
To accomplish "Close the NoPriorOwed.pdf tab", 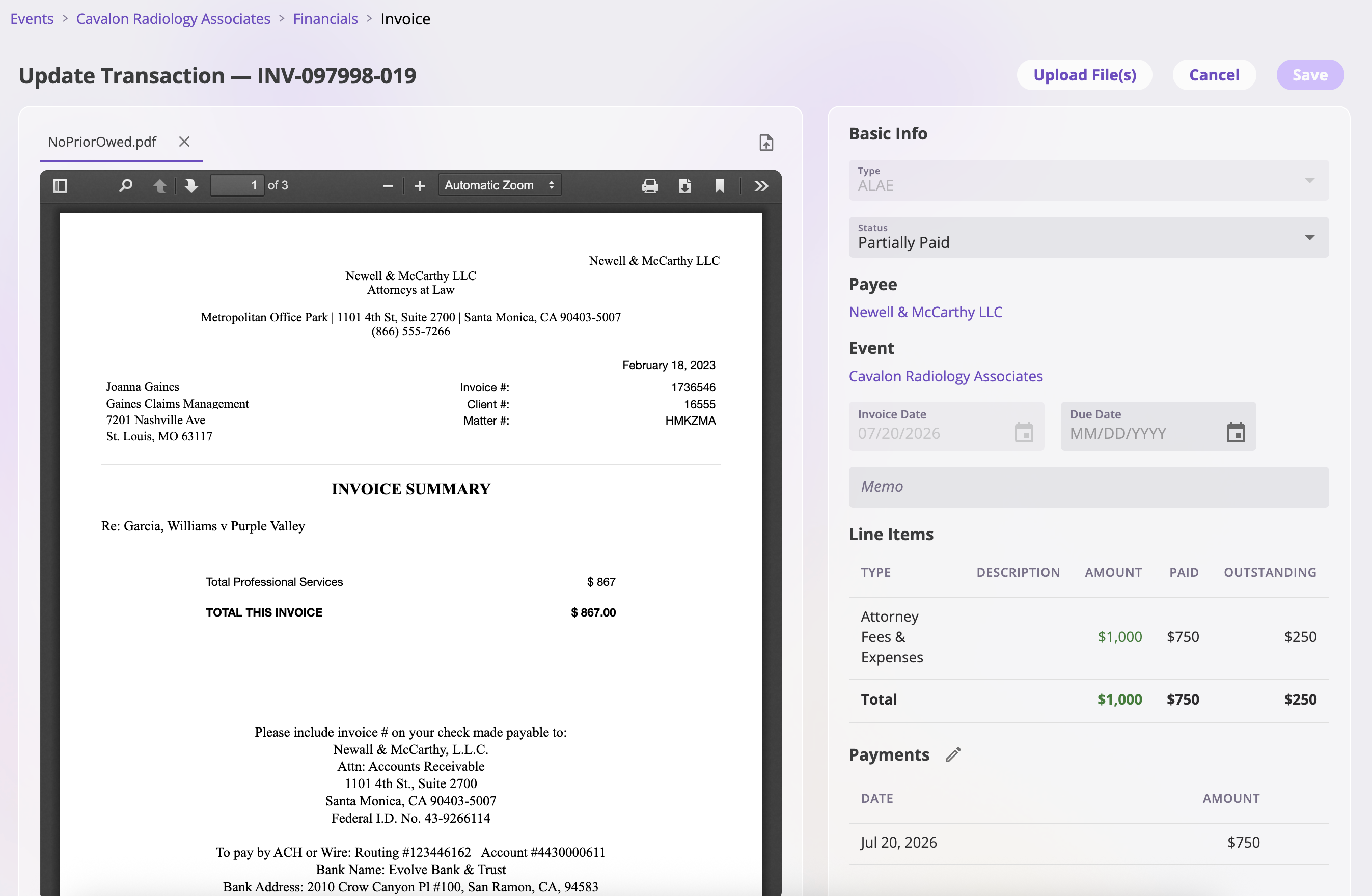I will pos(184,141).
